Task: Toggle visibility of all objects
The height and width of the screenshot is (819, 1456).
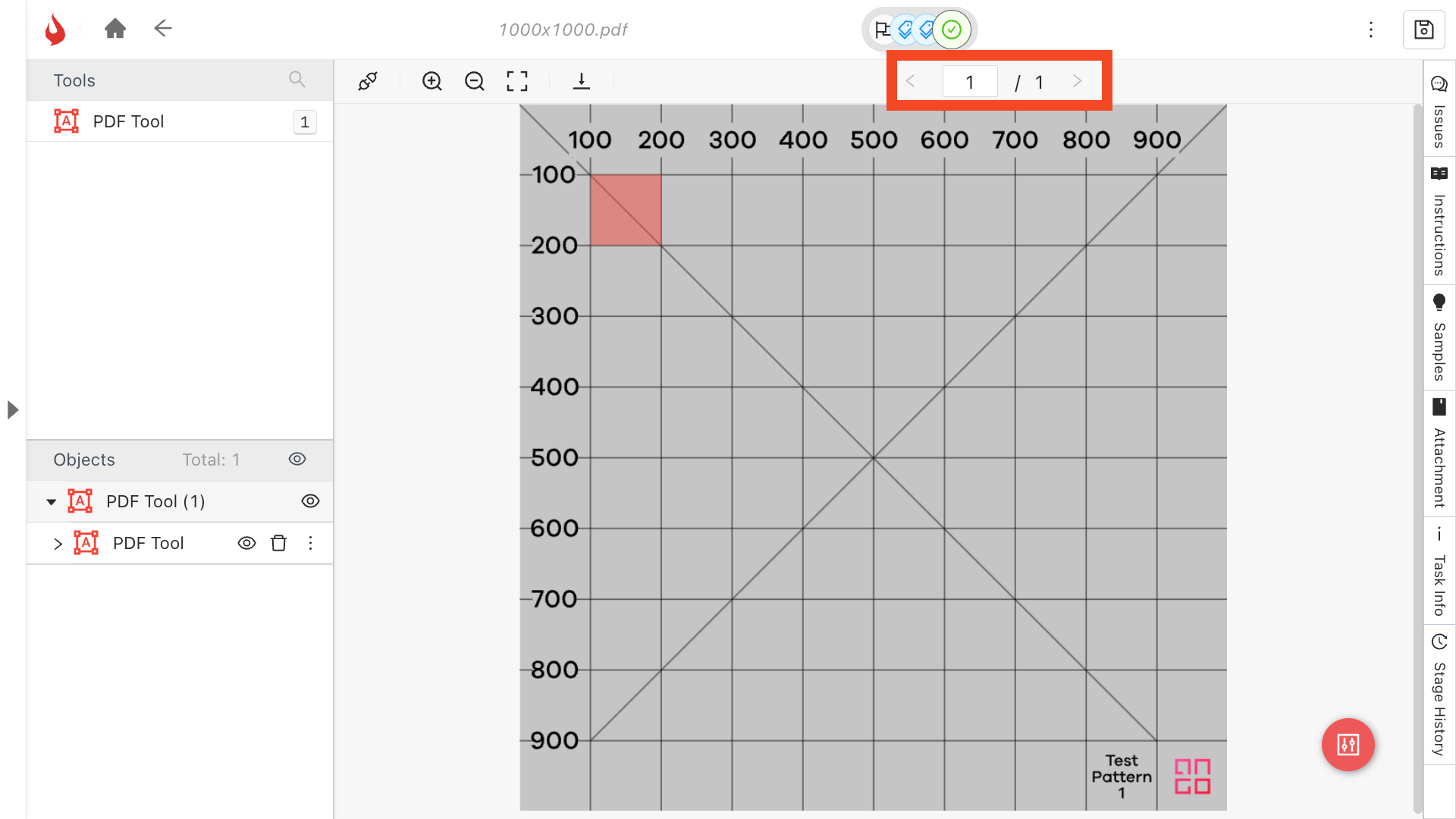Action: click(x=297, y=459)
